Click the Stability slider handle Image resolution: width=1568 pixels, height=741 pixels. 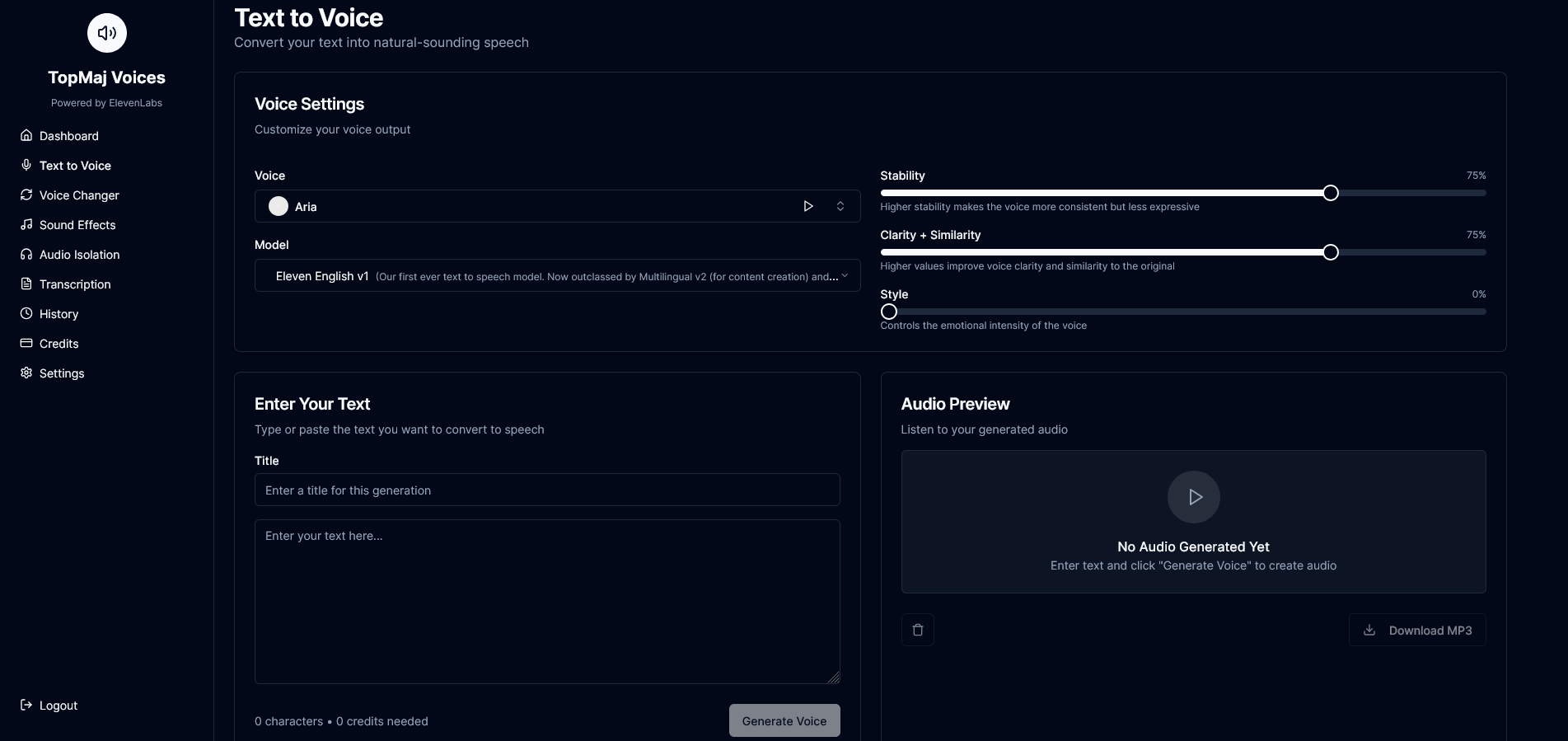point(1331,193)
